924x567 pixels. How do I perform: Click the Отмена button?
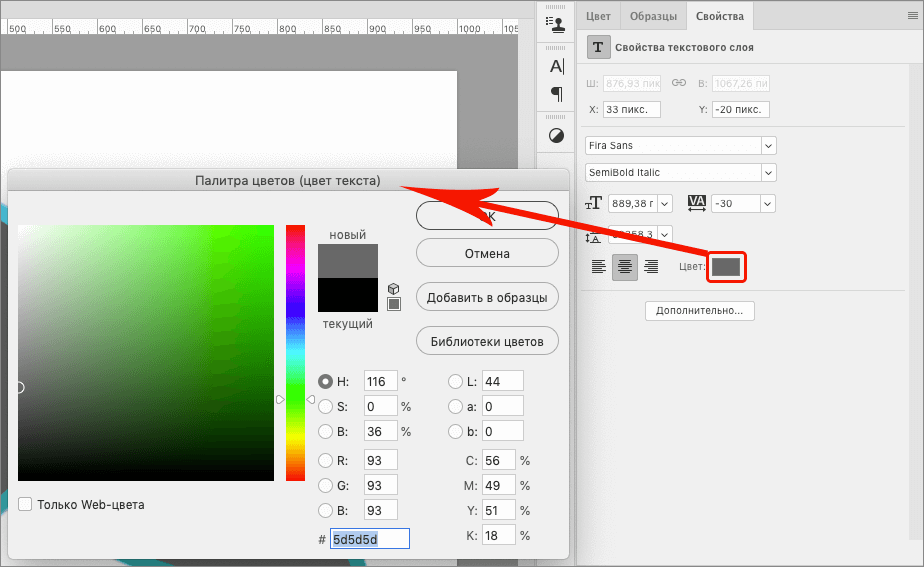click(487, 254)
